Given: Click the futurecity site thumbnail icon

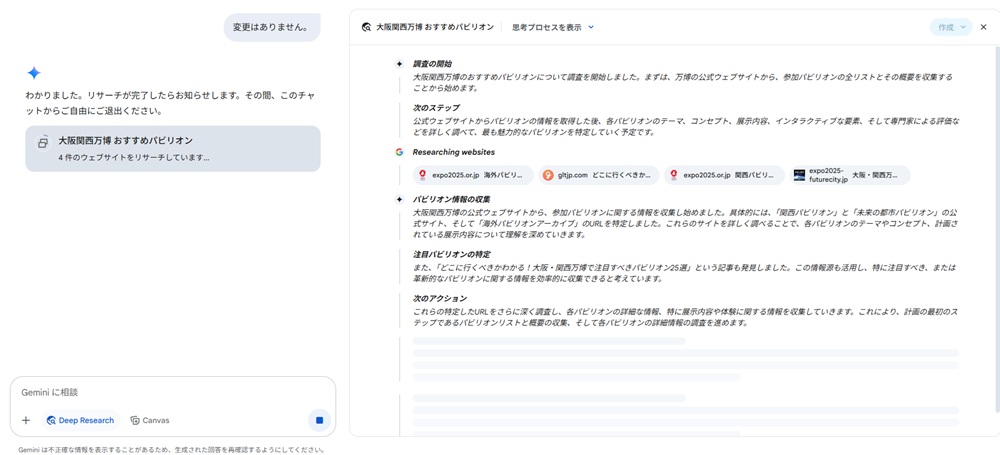Looking at the screenshot, I should point(799,175).
